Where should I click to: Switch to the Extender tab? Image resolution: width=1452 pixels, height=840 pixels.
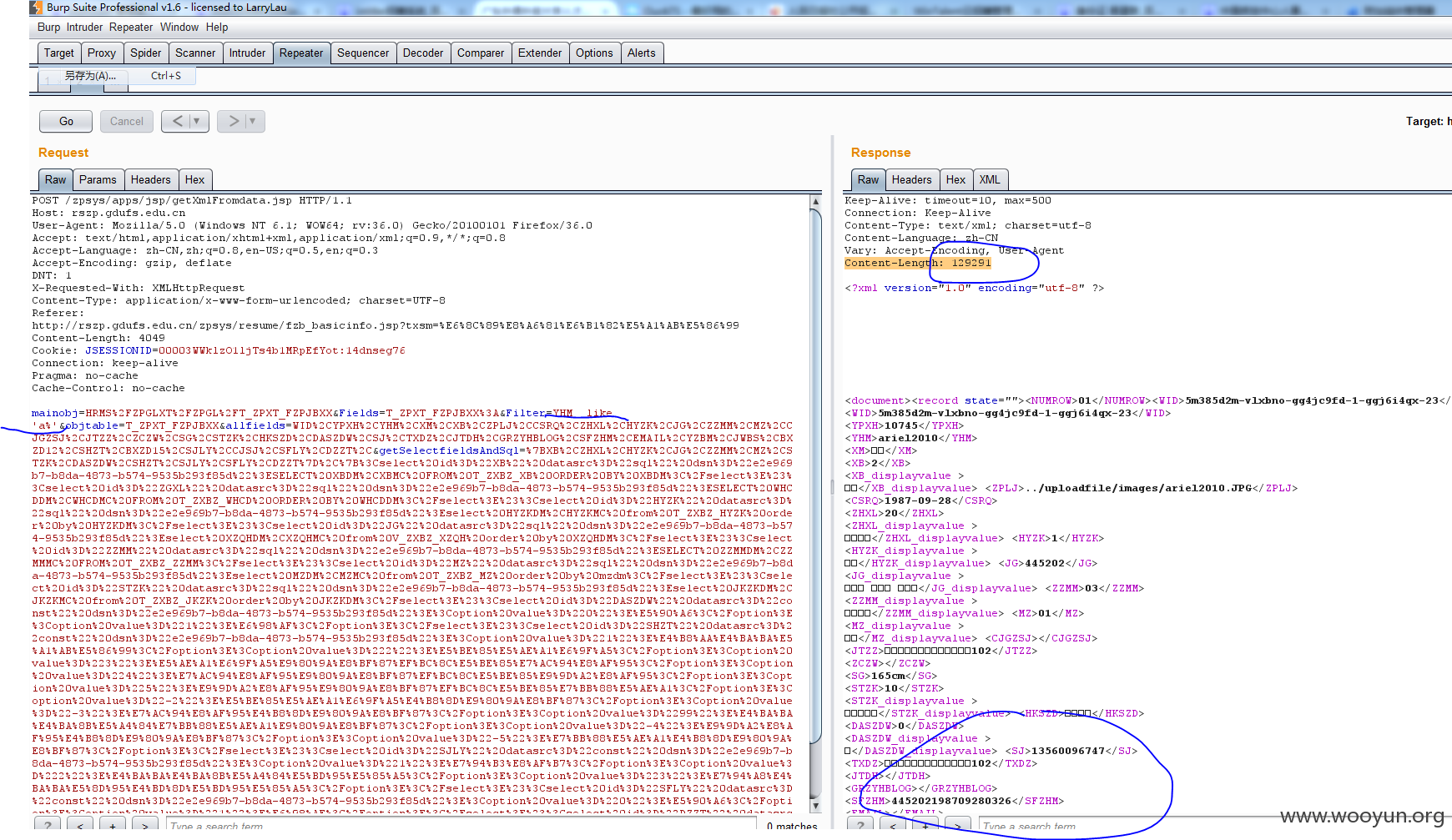coord(540,53)
